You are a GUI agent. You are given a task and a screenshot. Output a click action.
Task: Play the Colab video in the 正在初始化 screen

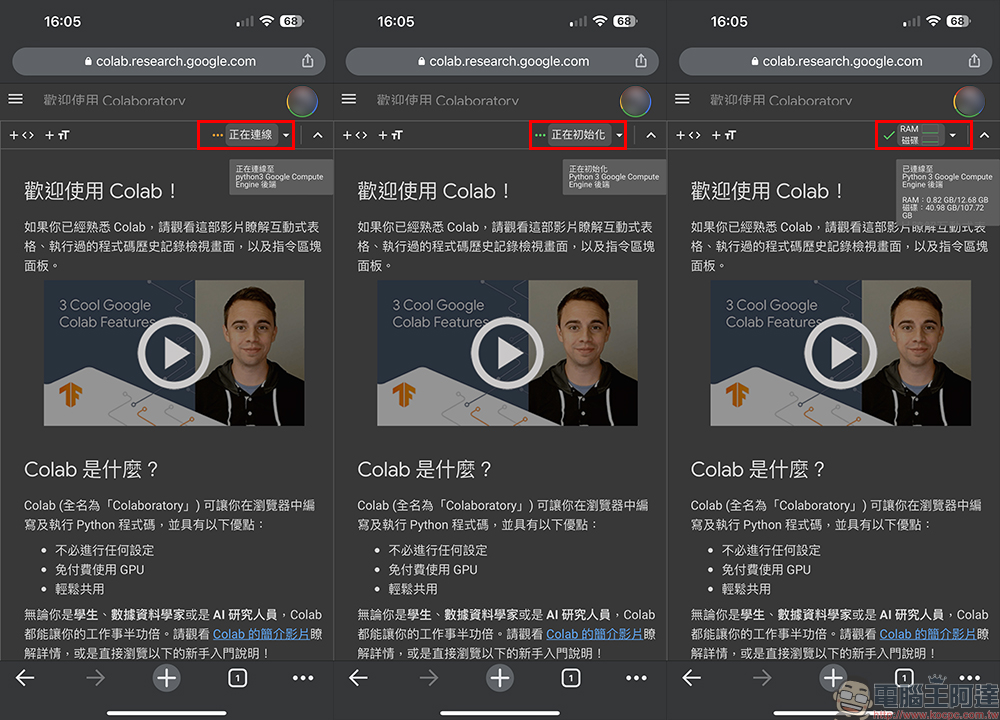507,353
